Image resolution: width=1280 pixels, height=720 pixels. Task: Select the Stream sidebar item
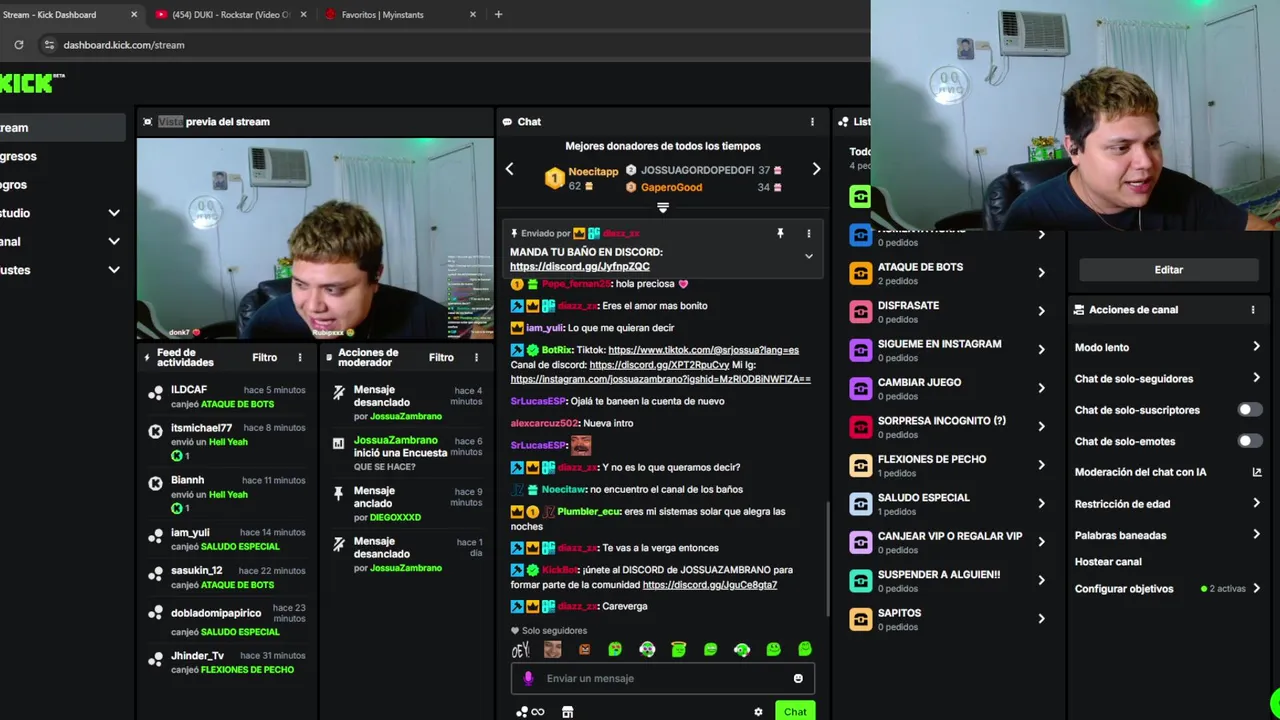pos(62,128)
